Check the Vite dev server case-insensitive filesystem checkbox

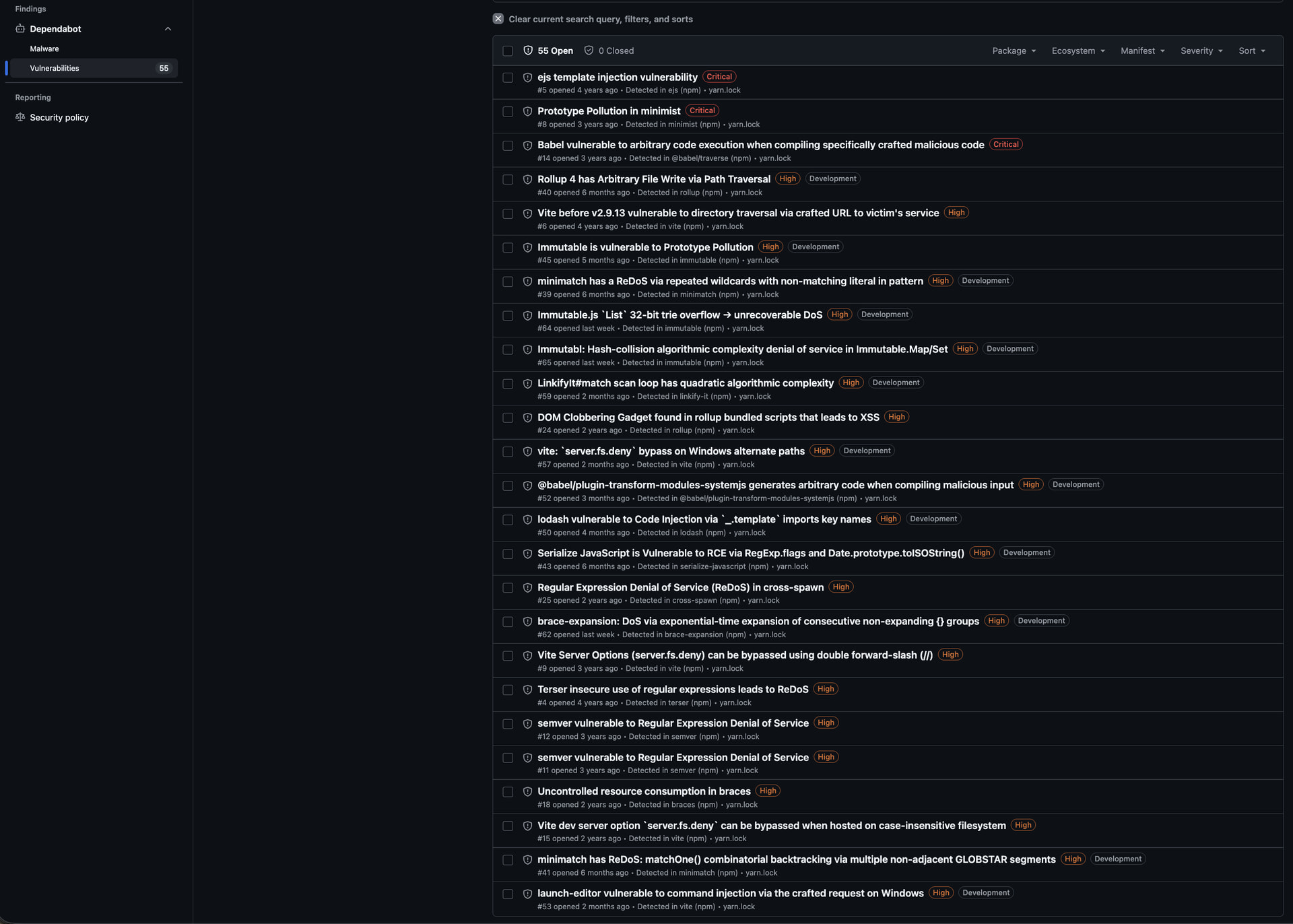coord(508,826)
